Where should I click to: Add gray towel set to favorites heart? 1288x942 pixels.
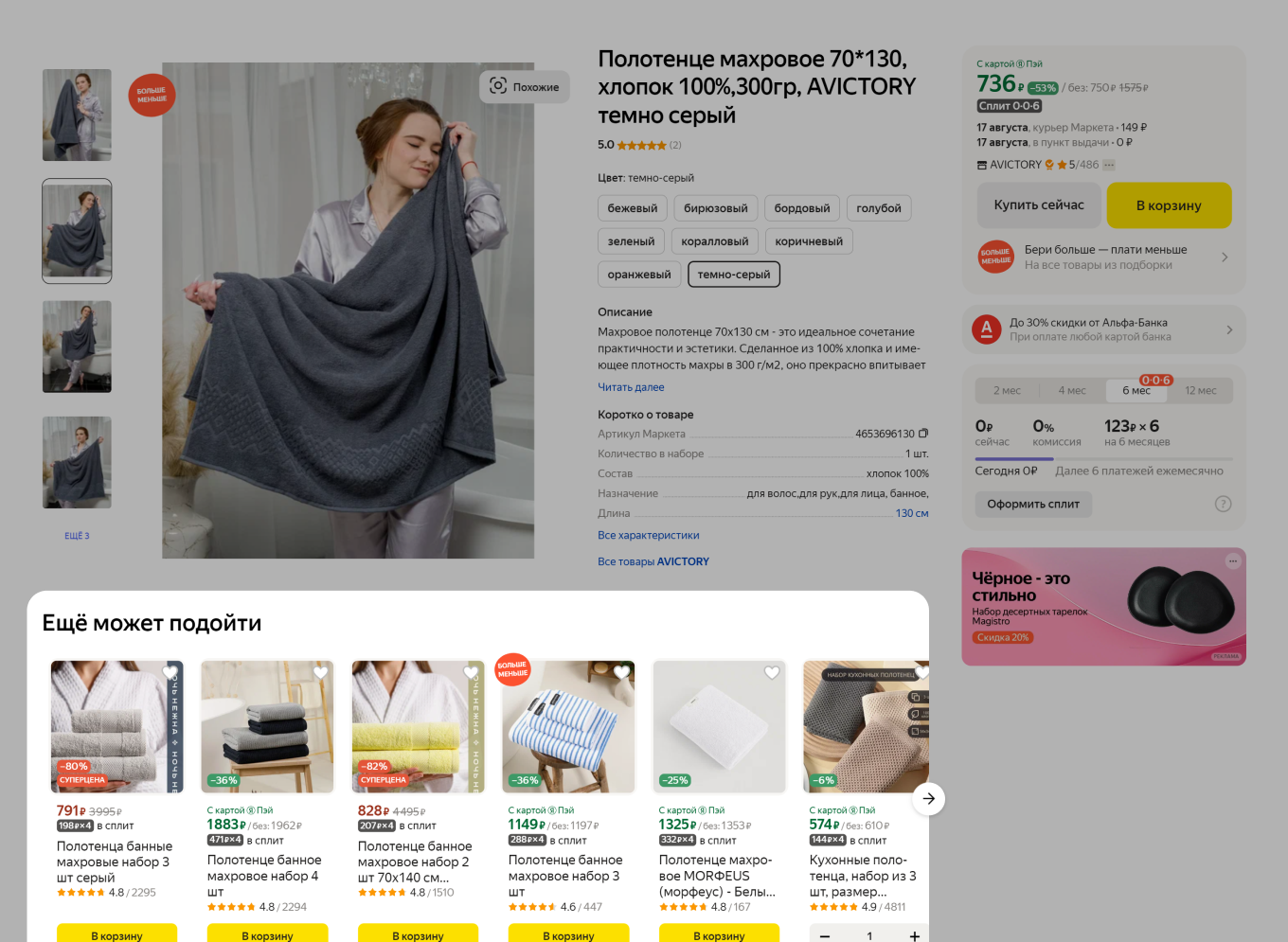(x=170, y=673)
